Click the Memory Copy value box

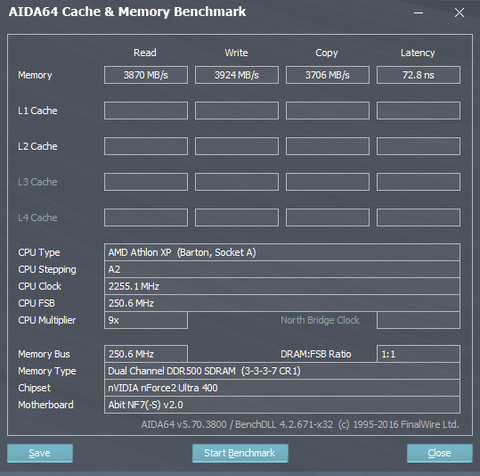tap(328, 75)
